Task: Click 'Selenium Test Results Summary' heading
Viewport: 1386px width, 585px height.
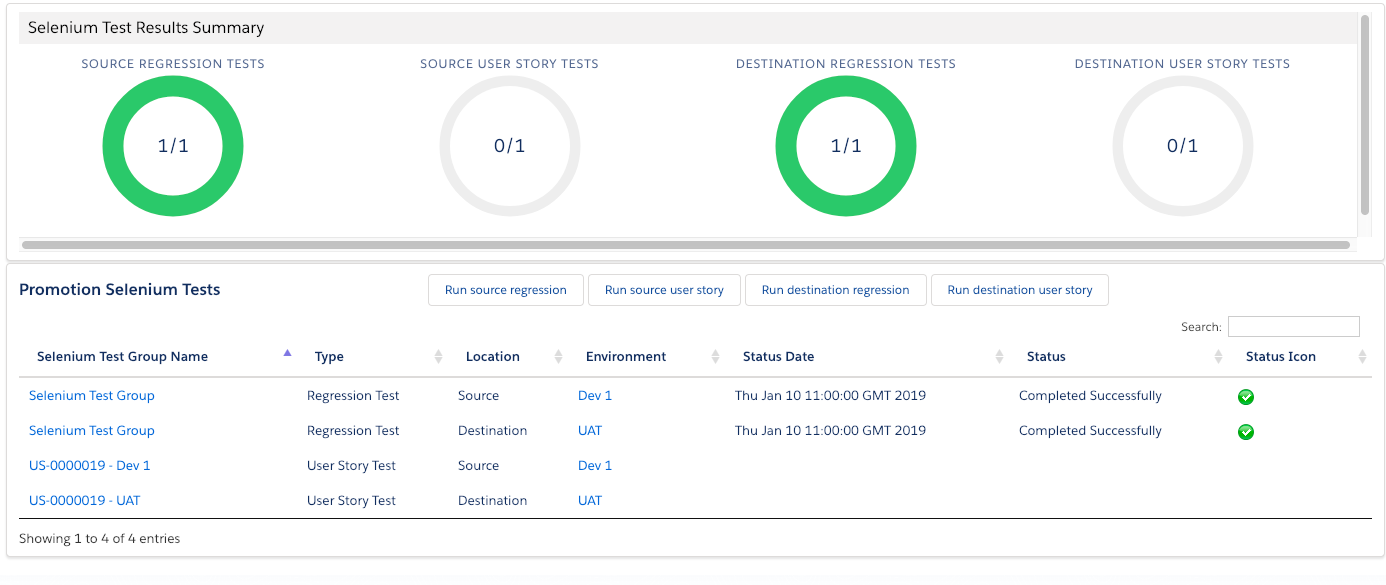Action: [x=146, y=28]
